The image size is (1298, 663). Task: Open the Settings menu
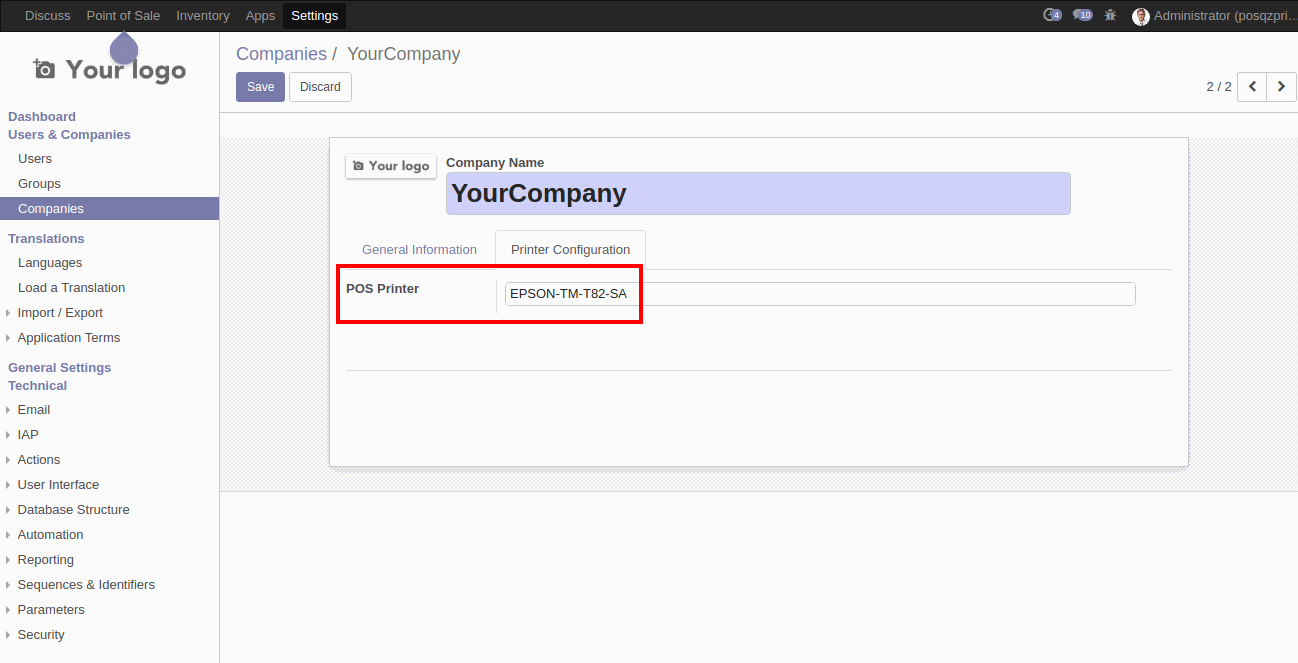click(x=315, y=15)
